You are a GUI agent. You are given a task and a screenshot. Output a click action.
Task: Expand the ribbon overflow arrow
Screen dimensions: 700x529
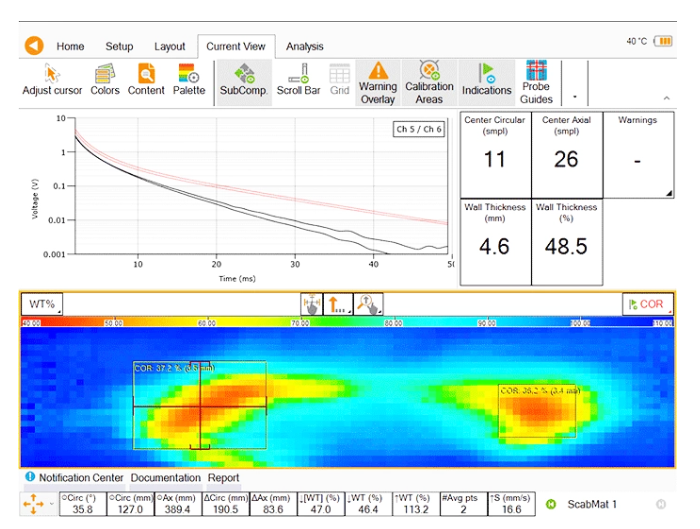tap(574, 98)
